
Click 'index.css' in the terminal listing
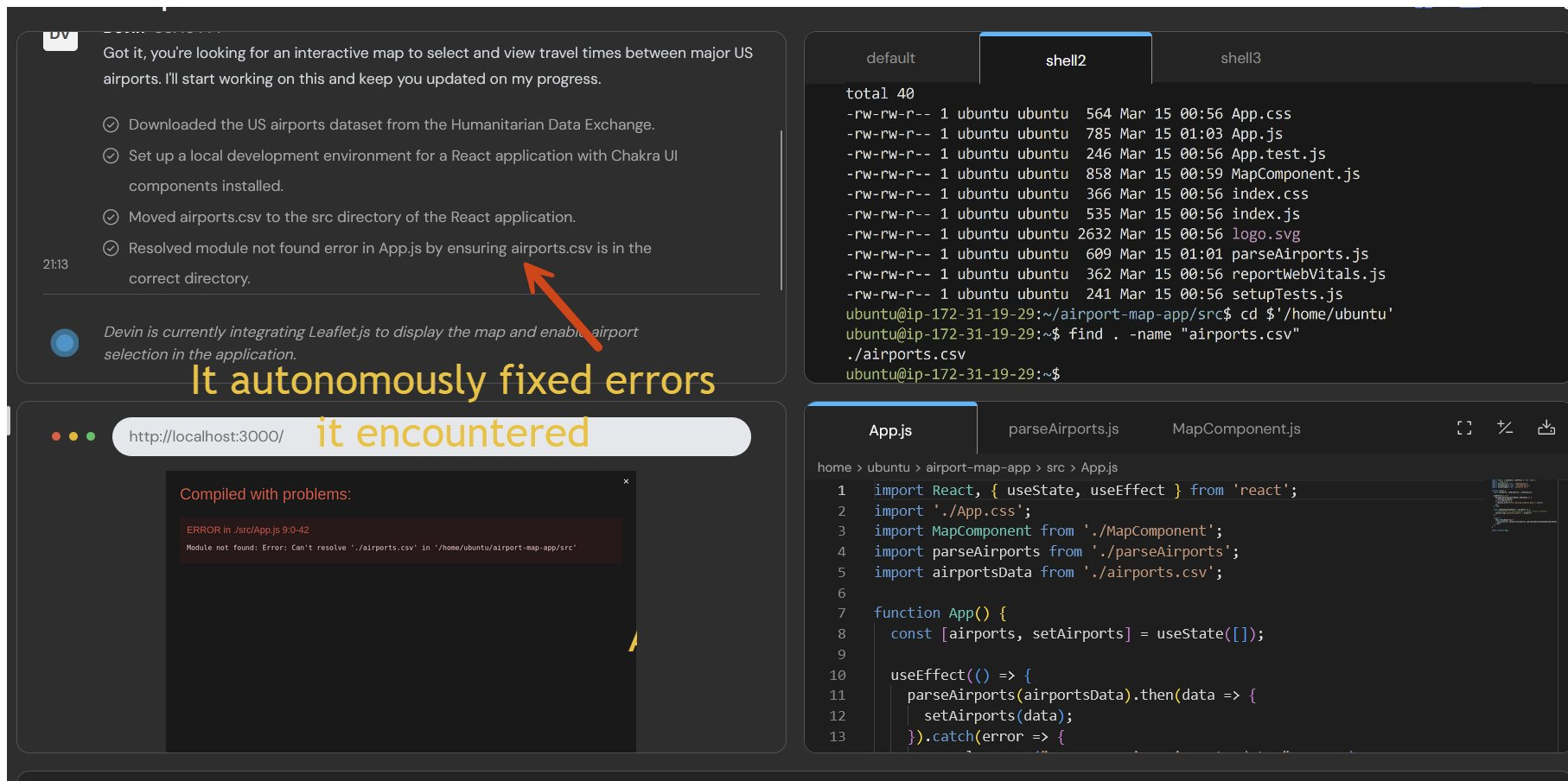(x=1270, y=194)
